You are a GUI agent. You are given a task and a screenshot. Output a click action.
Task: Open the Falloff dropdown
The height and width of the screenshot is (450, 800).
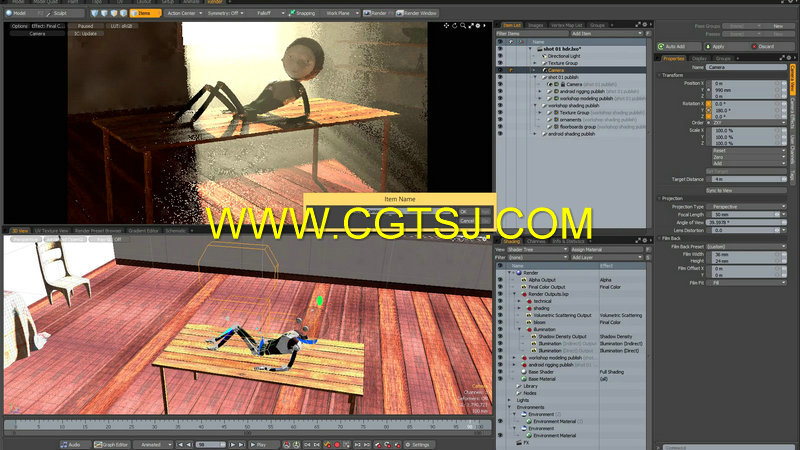click(x=267, y=13)
